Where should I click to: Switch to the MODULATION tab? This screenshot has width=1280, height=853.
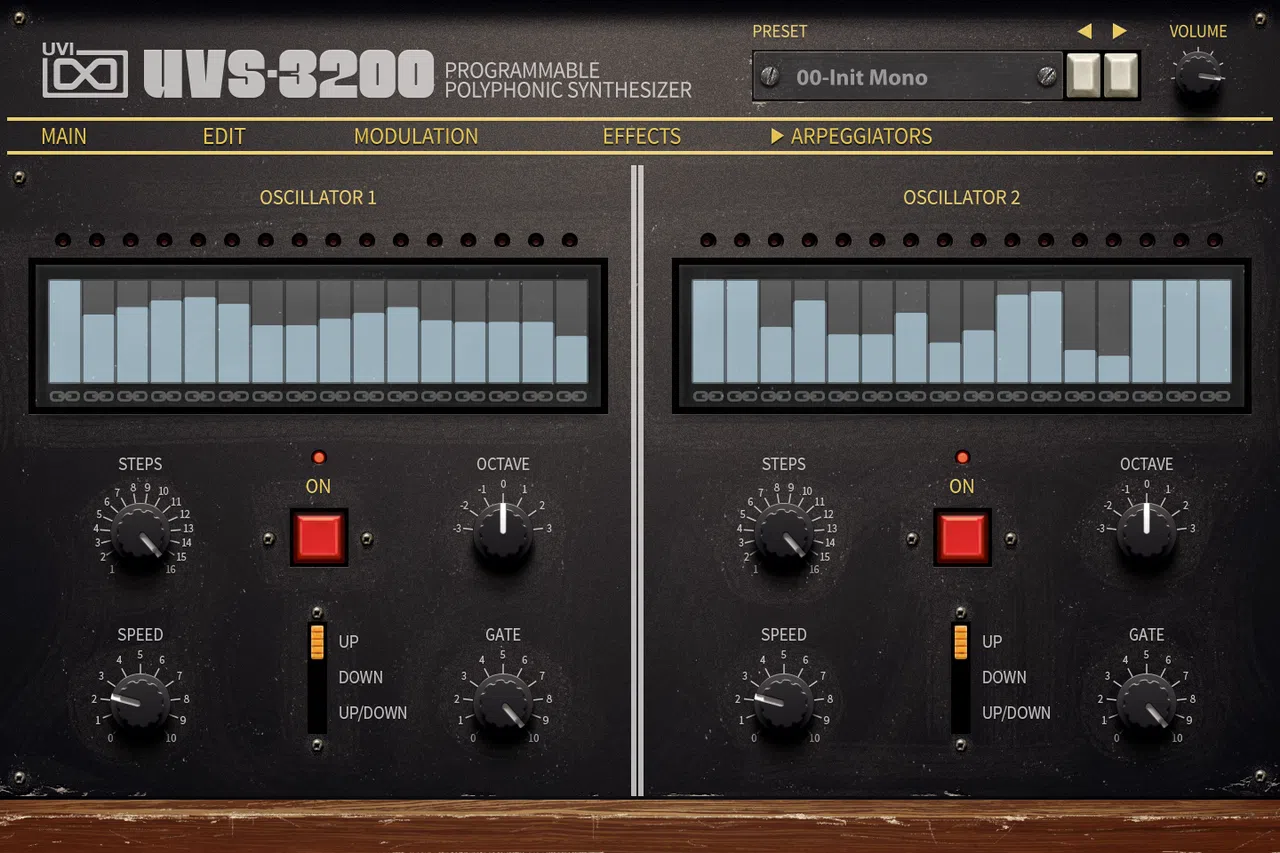tap(416, 136)
